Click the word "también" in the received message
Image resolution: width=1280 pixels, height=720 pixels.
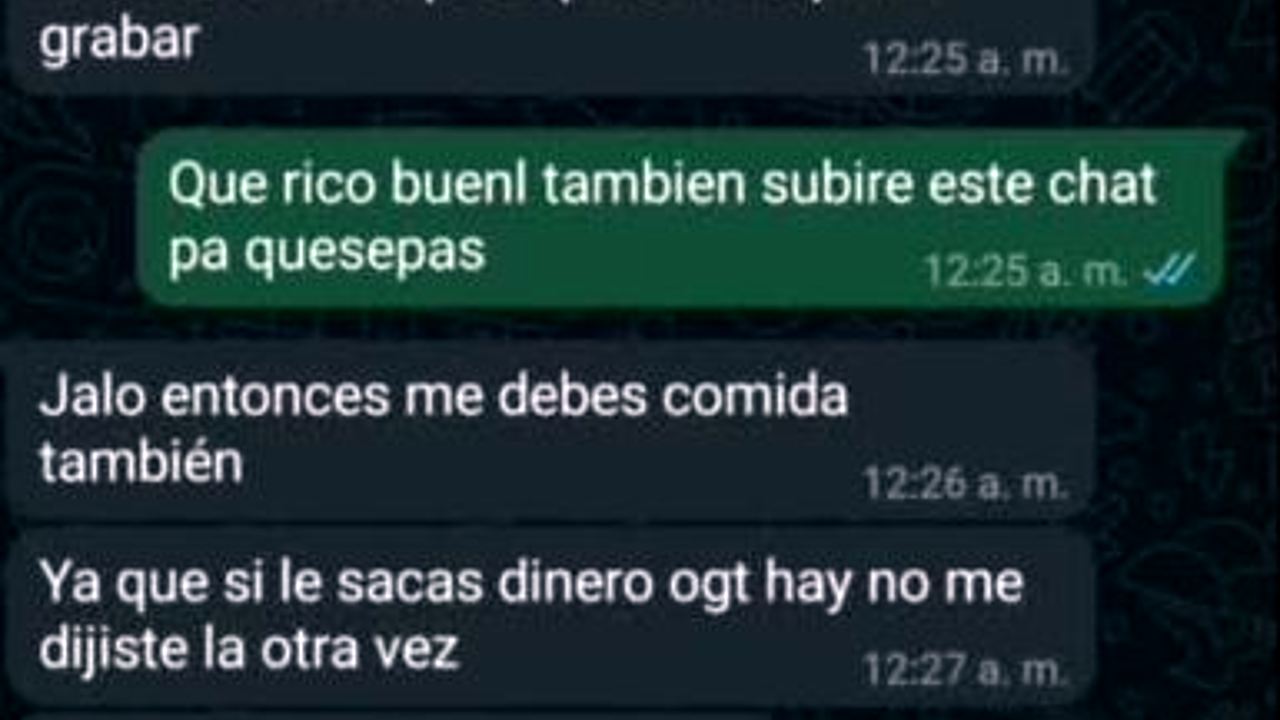click(140, 463)
